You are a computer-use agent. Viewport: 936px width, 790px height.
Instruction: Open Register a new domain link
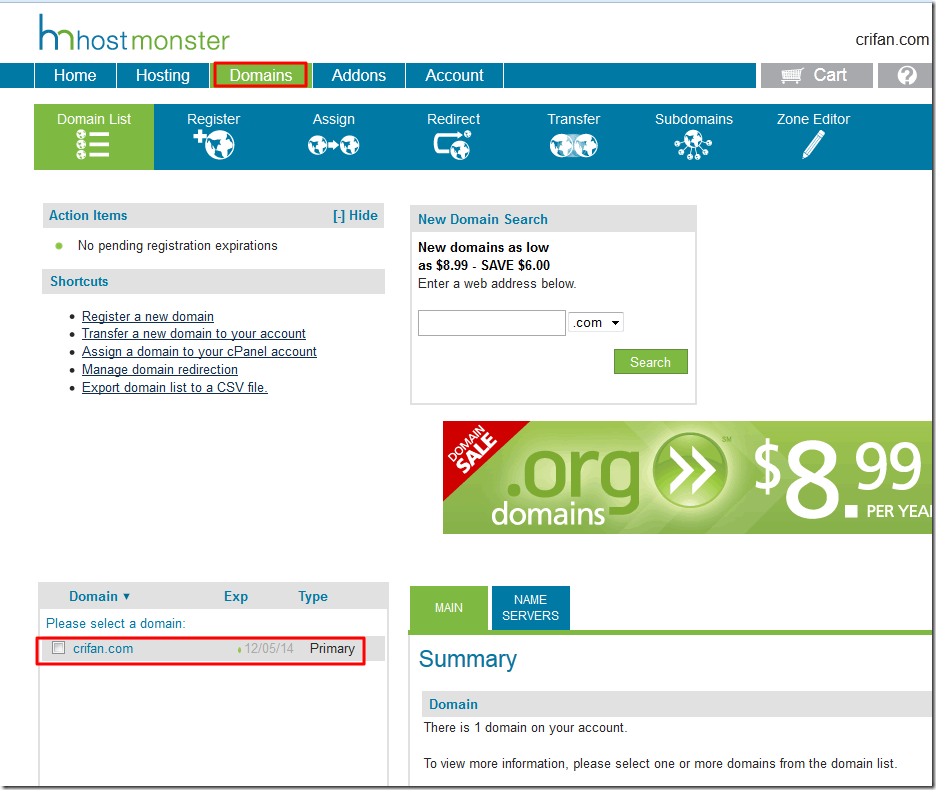[x=148, y=316]
